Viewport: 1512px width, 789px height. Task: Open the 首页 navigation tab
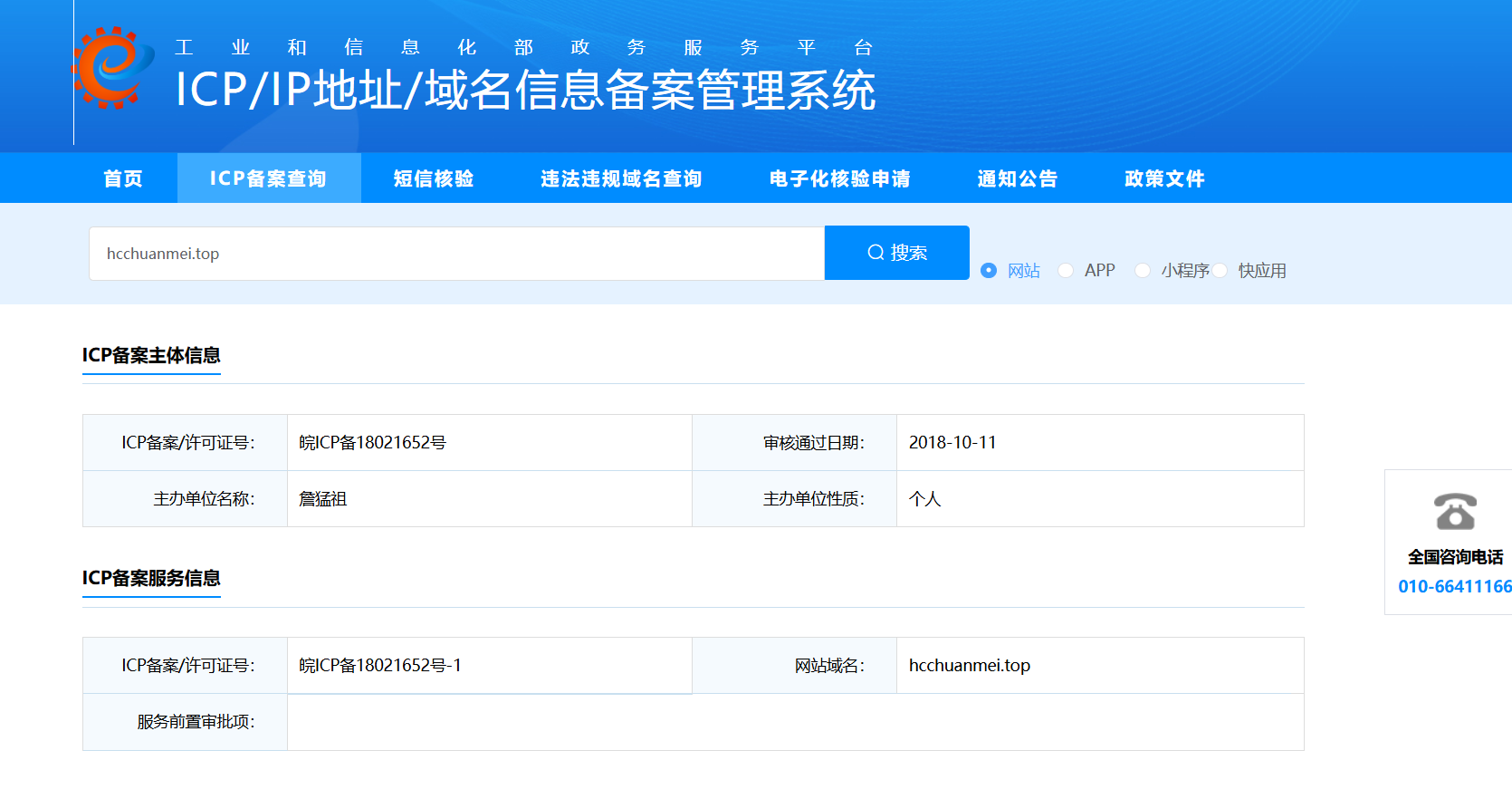123,178
